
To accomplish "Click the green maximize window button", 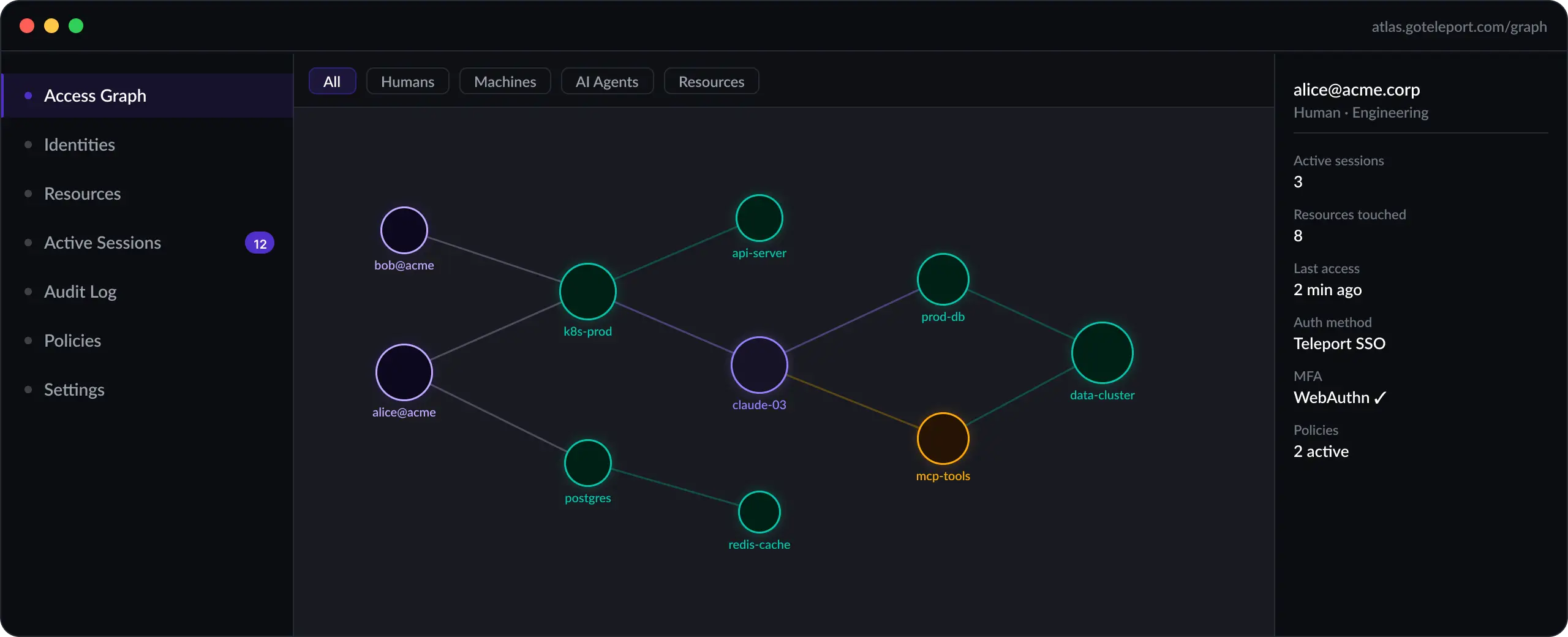I will point(76,26).
